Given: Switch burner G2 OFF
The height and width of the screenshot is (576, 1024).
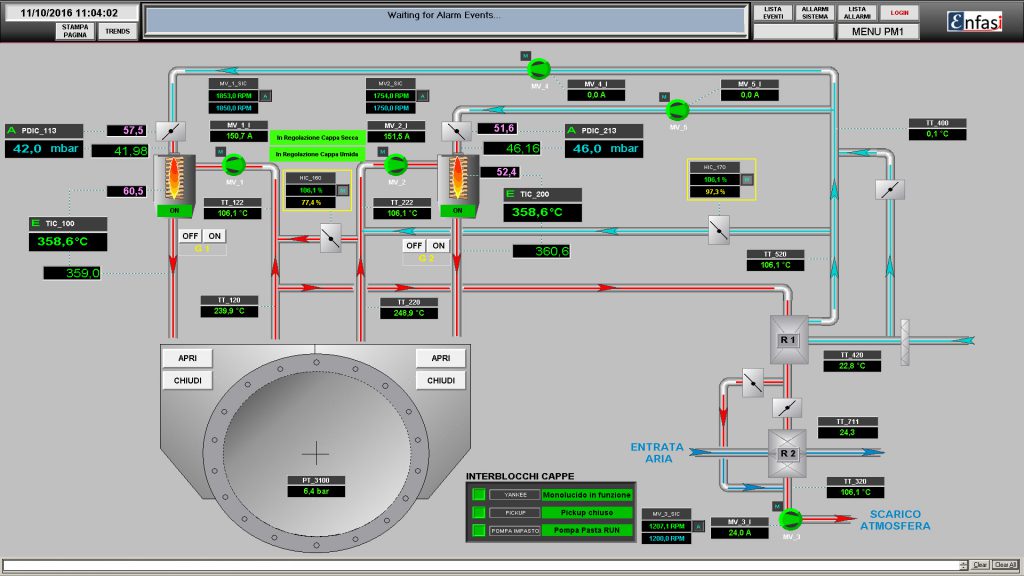Looking at the screenshot, I should (414, 246).
